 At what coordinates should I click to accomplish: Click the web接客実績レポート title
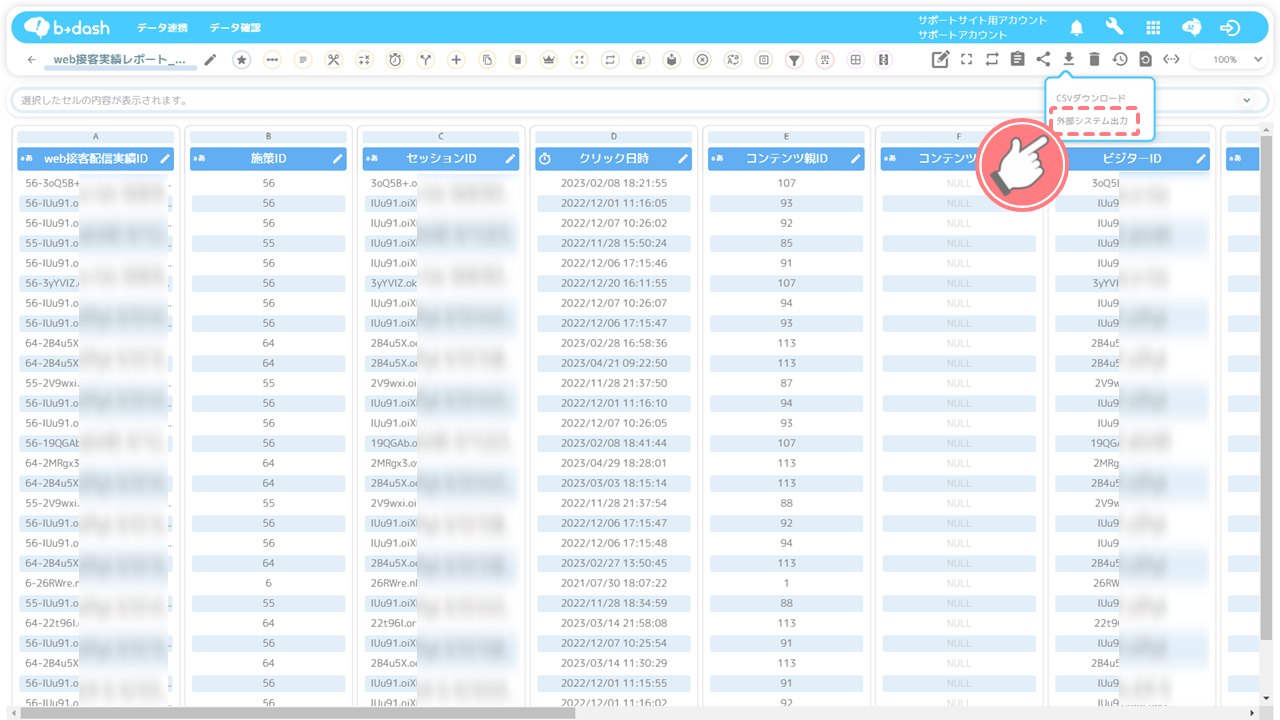119,60
